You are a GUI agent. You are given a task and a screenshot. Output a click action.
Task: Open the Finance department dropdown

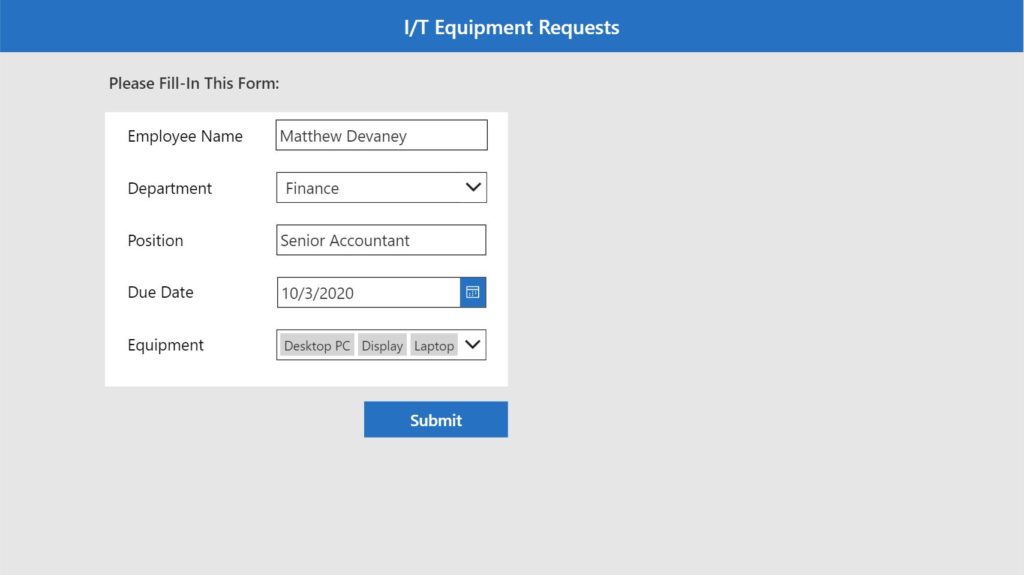point(381,188)
